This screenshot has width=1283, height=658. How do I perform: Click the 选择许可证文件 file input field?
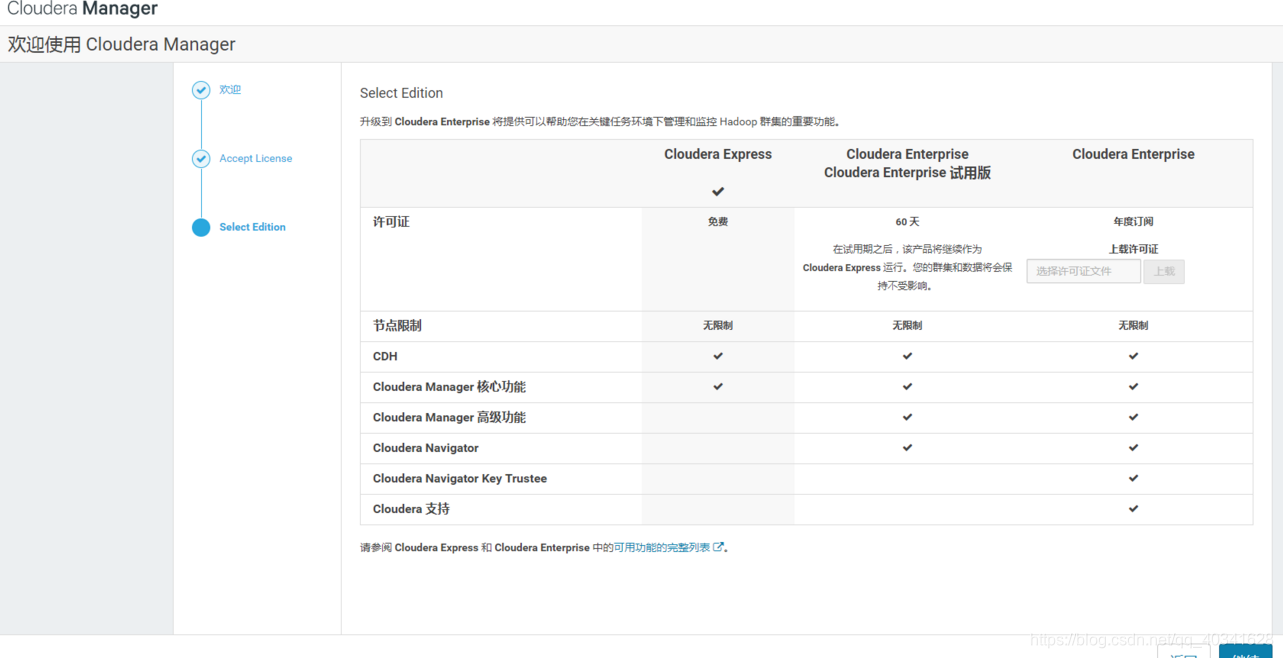tap(1083, 271)
